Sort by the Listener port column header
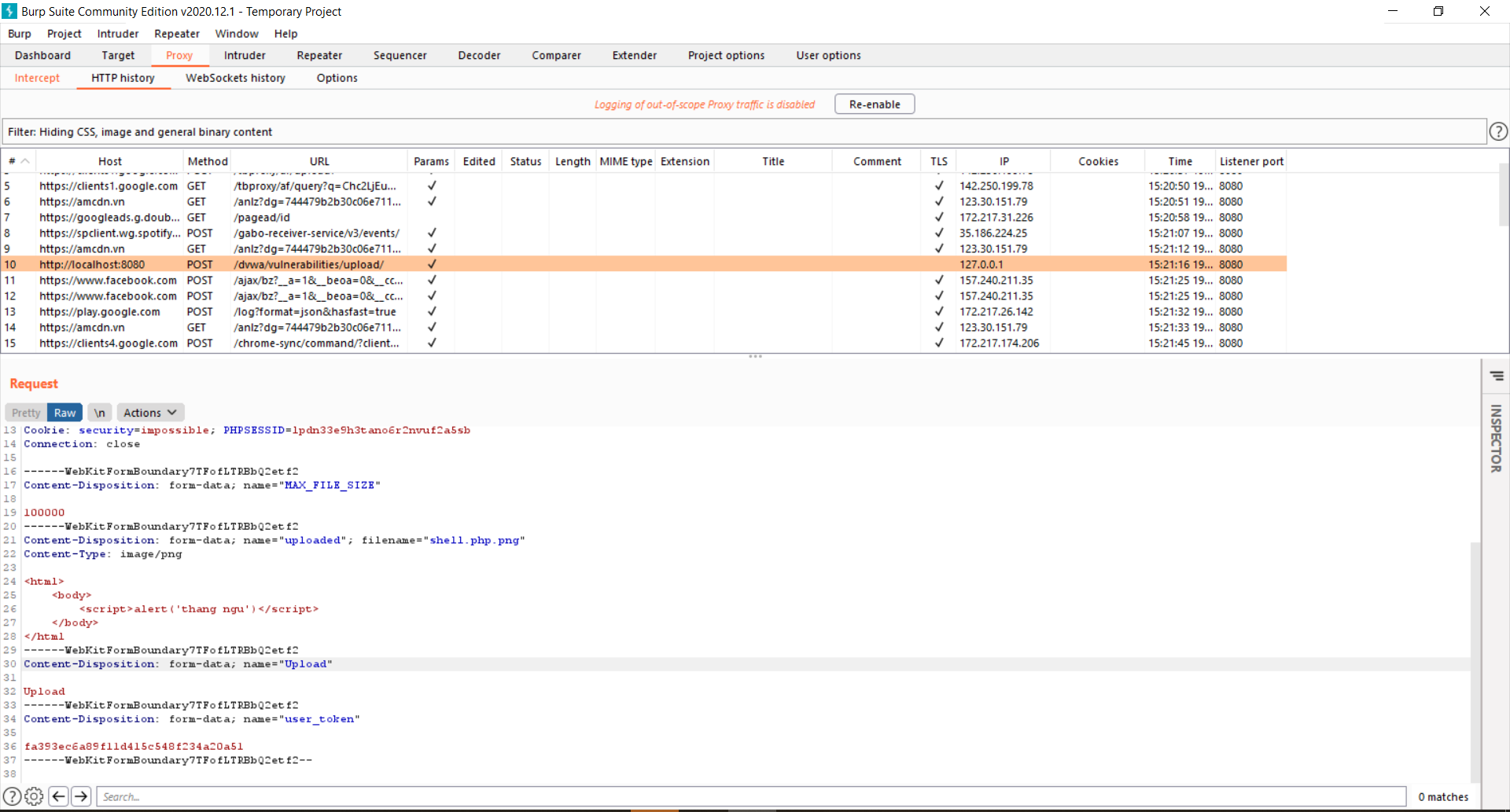Screen dimensions: 1510x812 pyautogui.click(x=1251, y=161)
